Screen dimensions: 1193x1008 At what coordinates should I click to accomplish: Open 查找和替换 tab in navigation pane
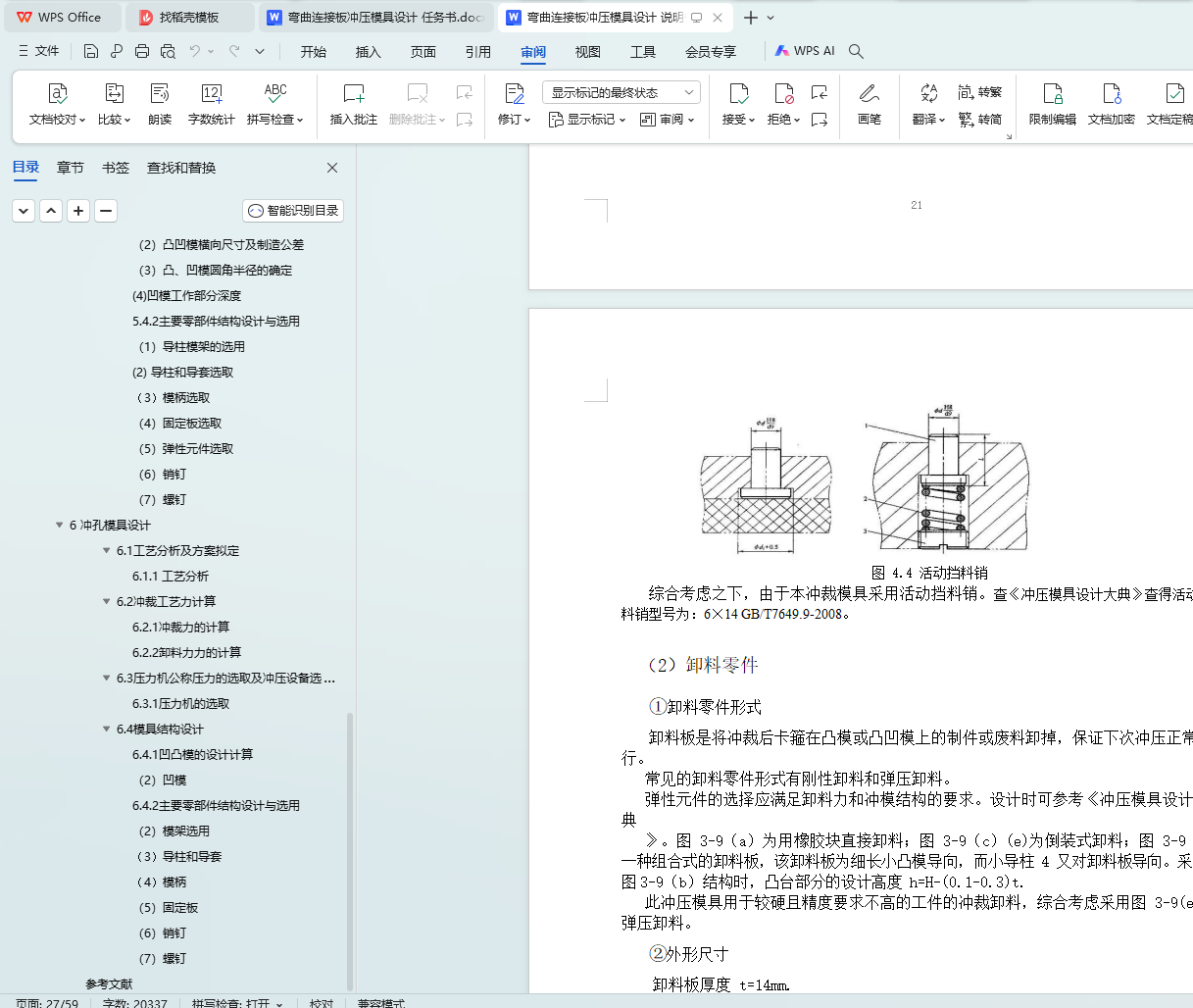point(181,168)
